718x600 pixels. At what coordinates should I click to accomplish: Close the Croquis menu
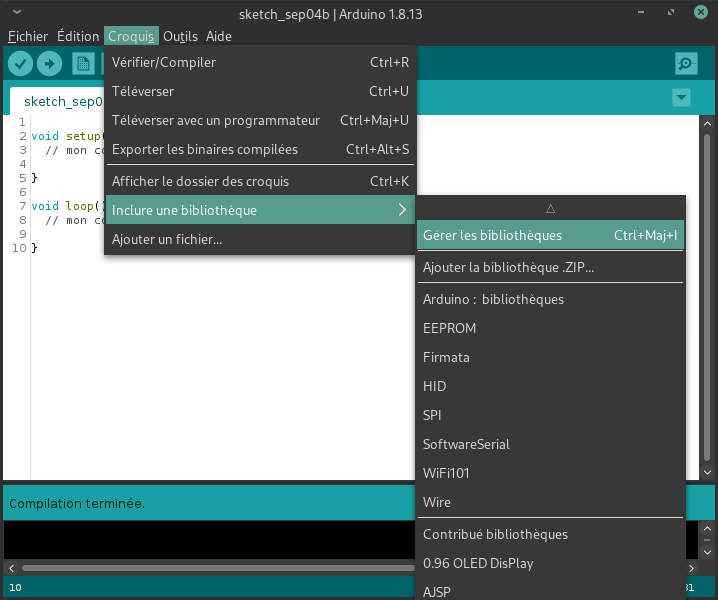[x=131, y=36]
